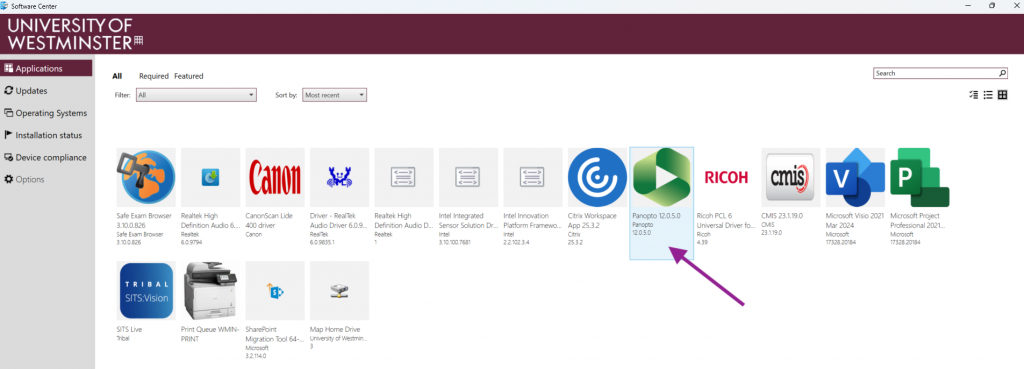The height and width of the screenshot is (369, 1024).
Task: Open the Citrix Workspace App icon
Action: point(598,178)
